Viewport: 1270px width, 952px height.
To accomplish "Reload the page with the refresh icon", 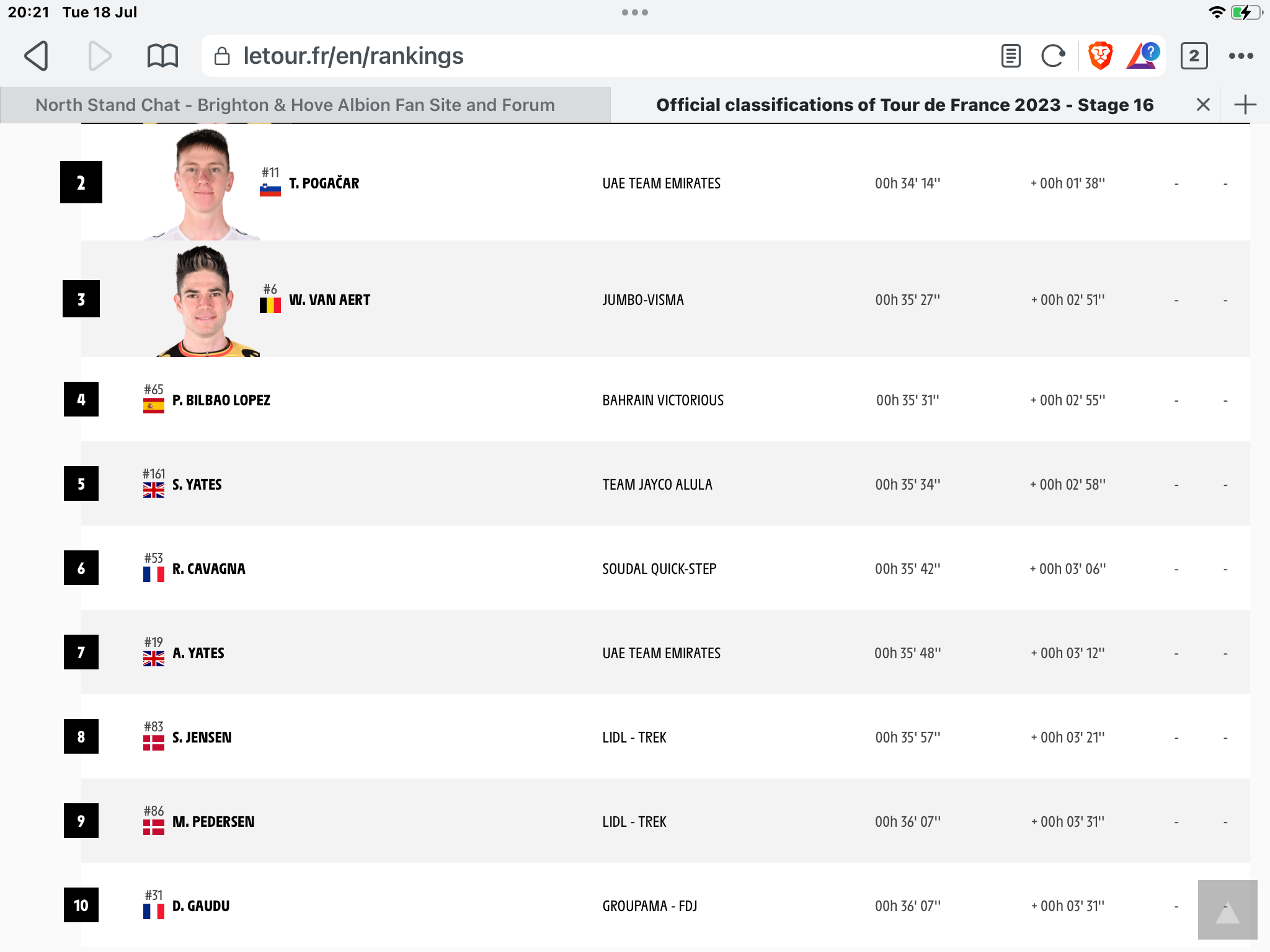I will pyautogui.click(x=1053, y=56).
